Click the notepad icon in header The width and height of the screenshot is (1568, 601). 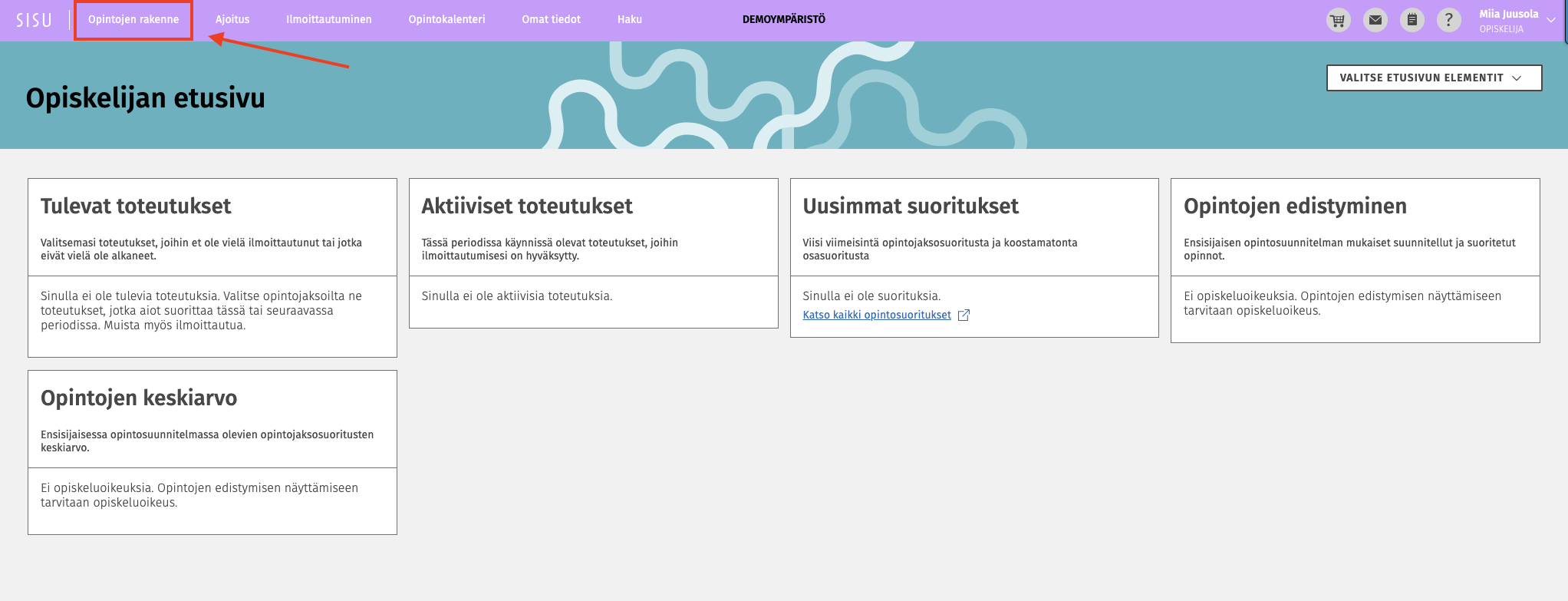[1412, 21]
